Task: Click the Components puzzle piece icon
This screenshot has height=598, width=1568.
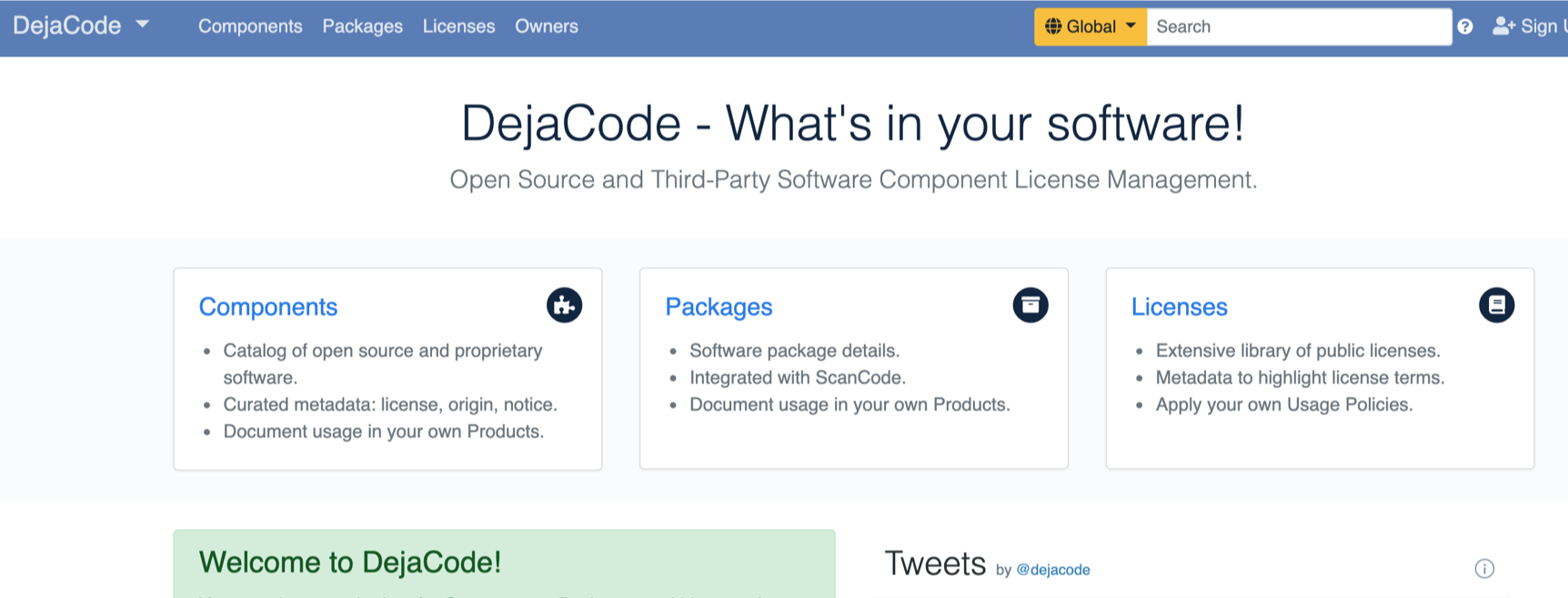Action: pyautogui.click(x=564, y=305)
